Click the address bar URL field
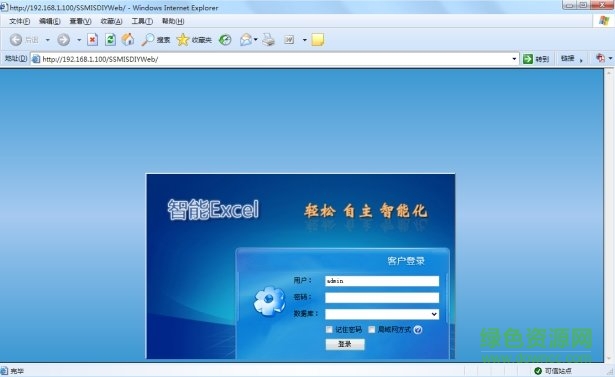 275,59
